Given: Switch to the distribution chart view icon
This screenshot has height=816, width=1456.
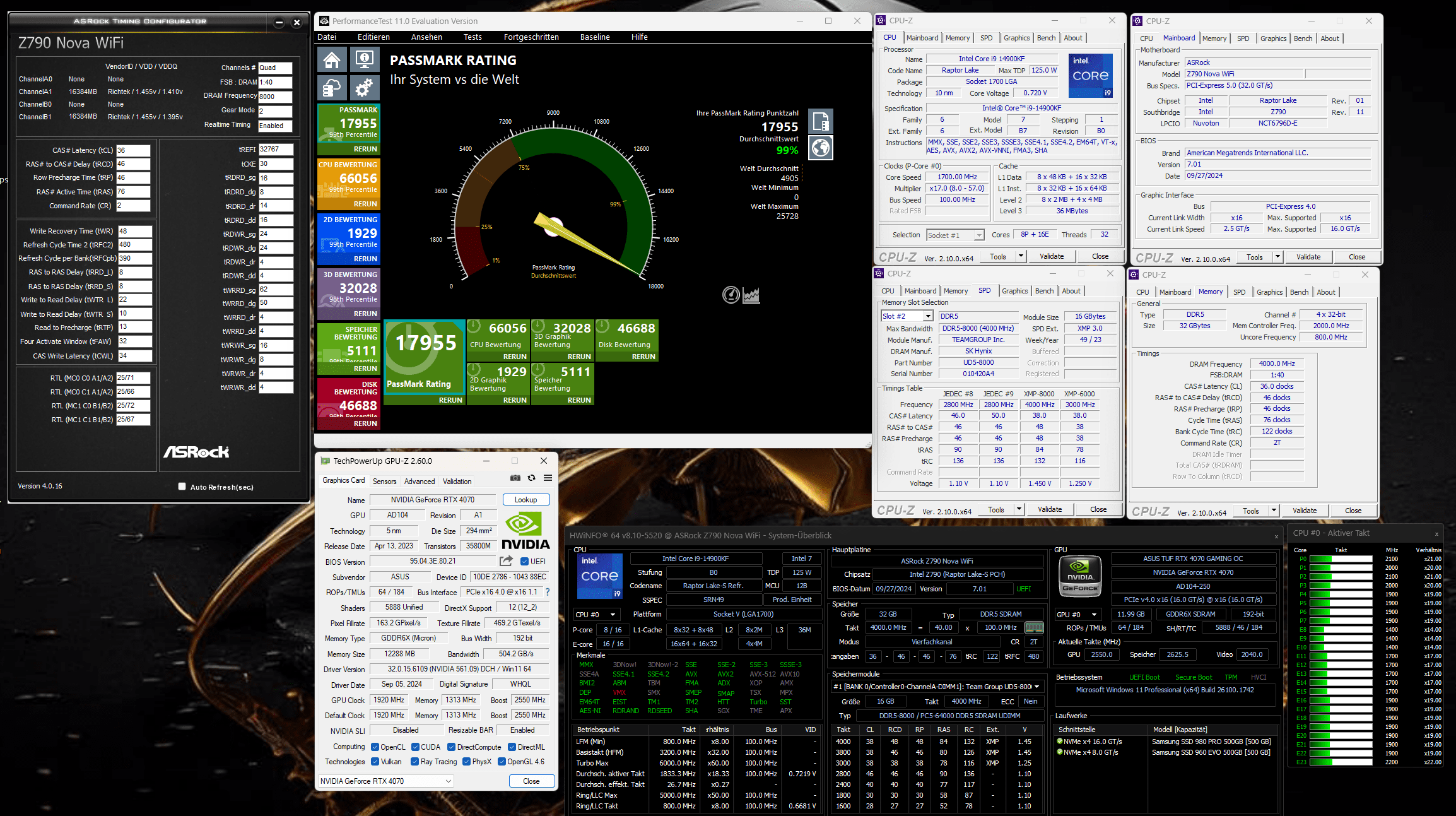Looking at the screenshot, I should click(751, 295).
